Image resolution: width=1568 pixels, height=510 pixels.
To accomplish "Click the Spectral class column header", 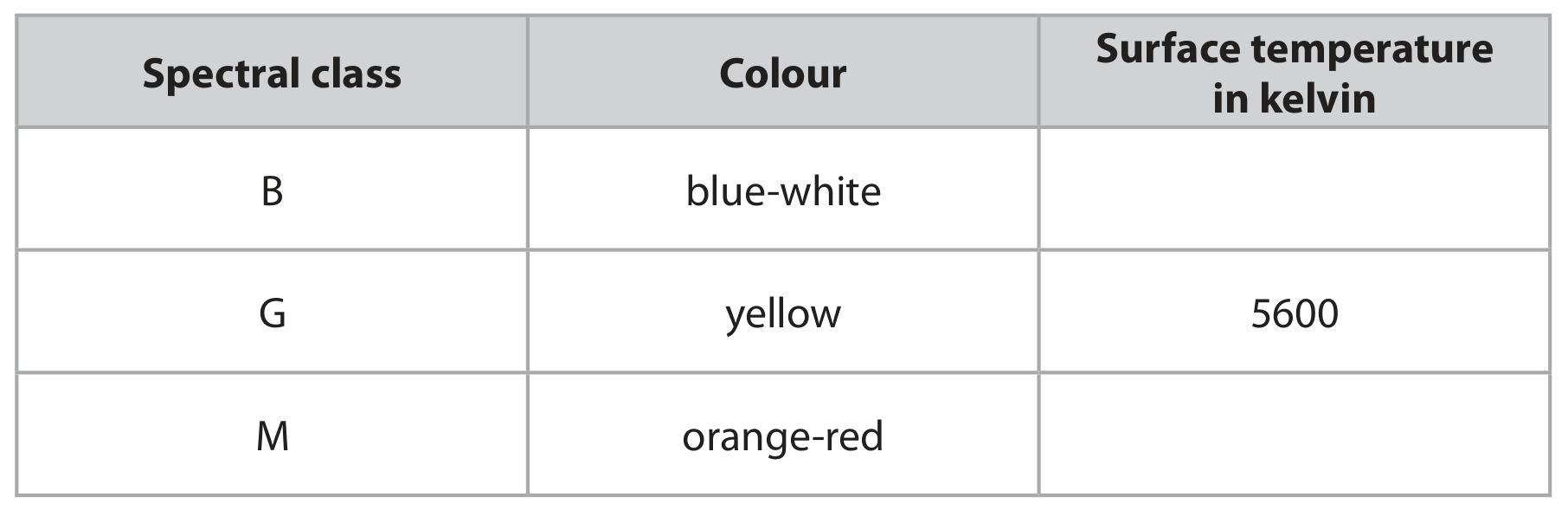I will pos(272,72).
